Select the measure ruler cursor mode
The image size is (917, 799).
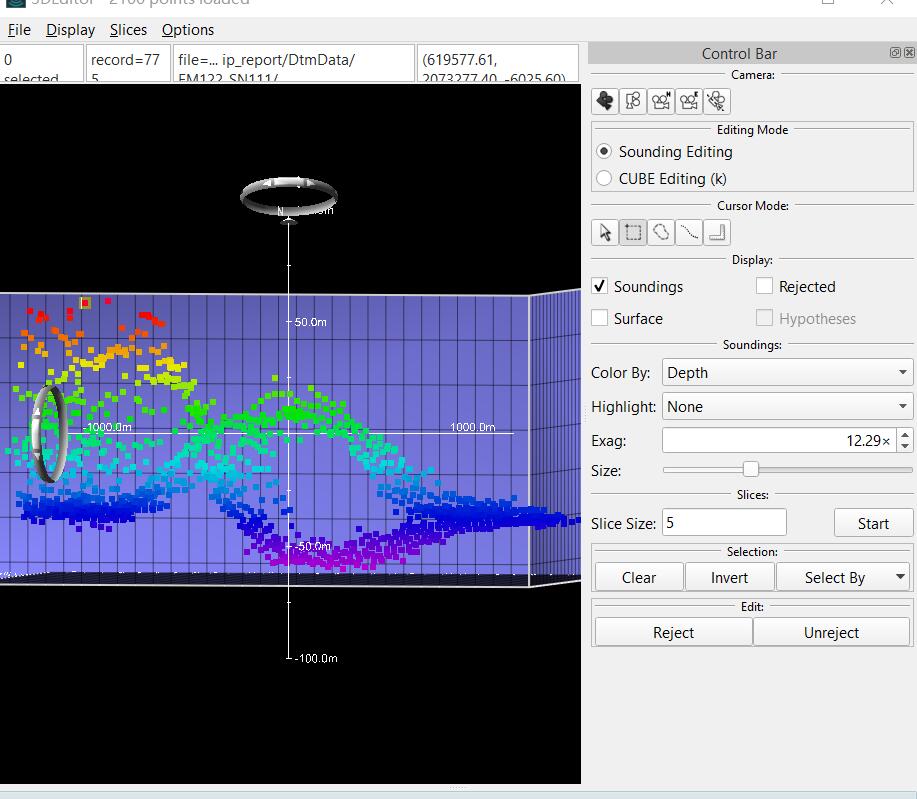pos(717,232)
